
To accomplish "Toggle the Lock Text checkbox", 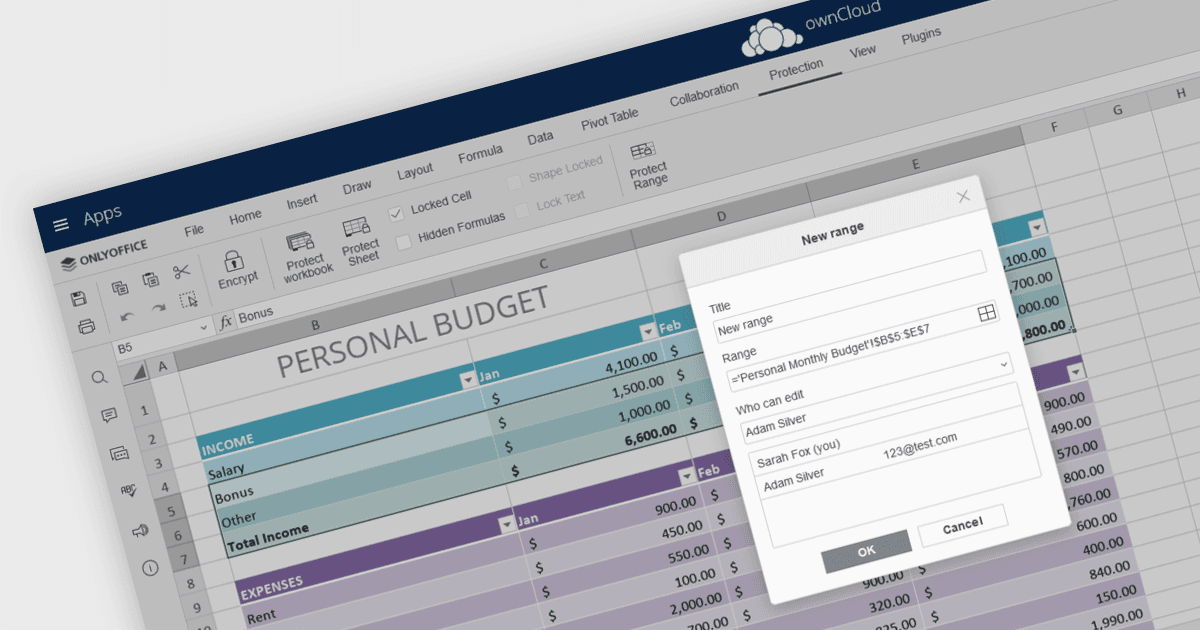I will [x=521, y=211].
